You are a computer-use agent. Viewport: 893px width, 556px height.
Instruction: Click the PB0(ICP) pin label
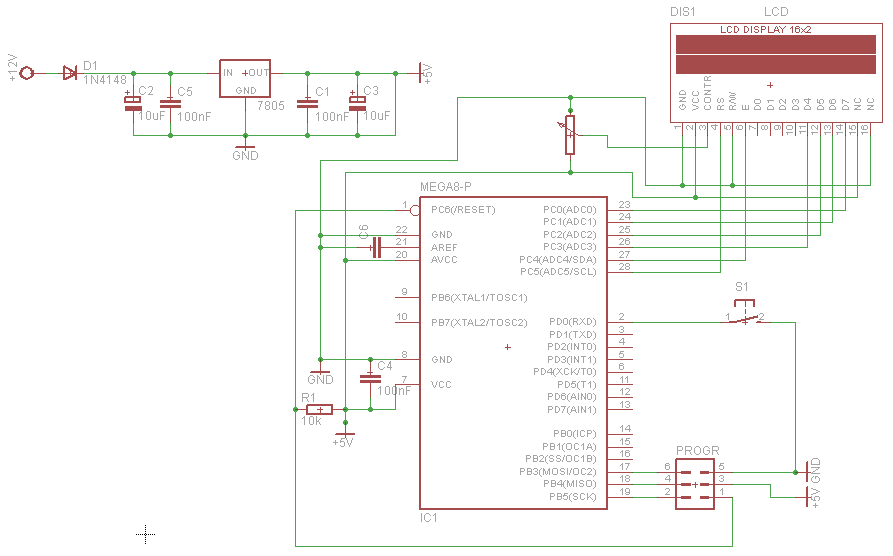coord(575,434)
